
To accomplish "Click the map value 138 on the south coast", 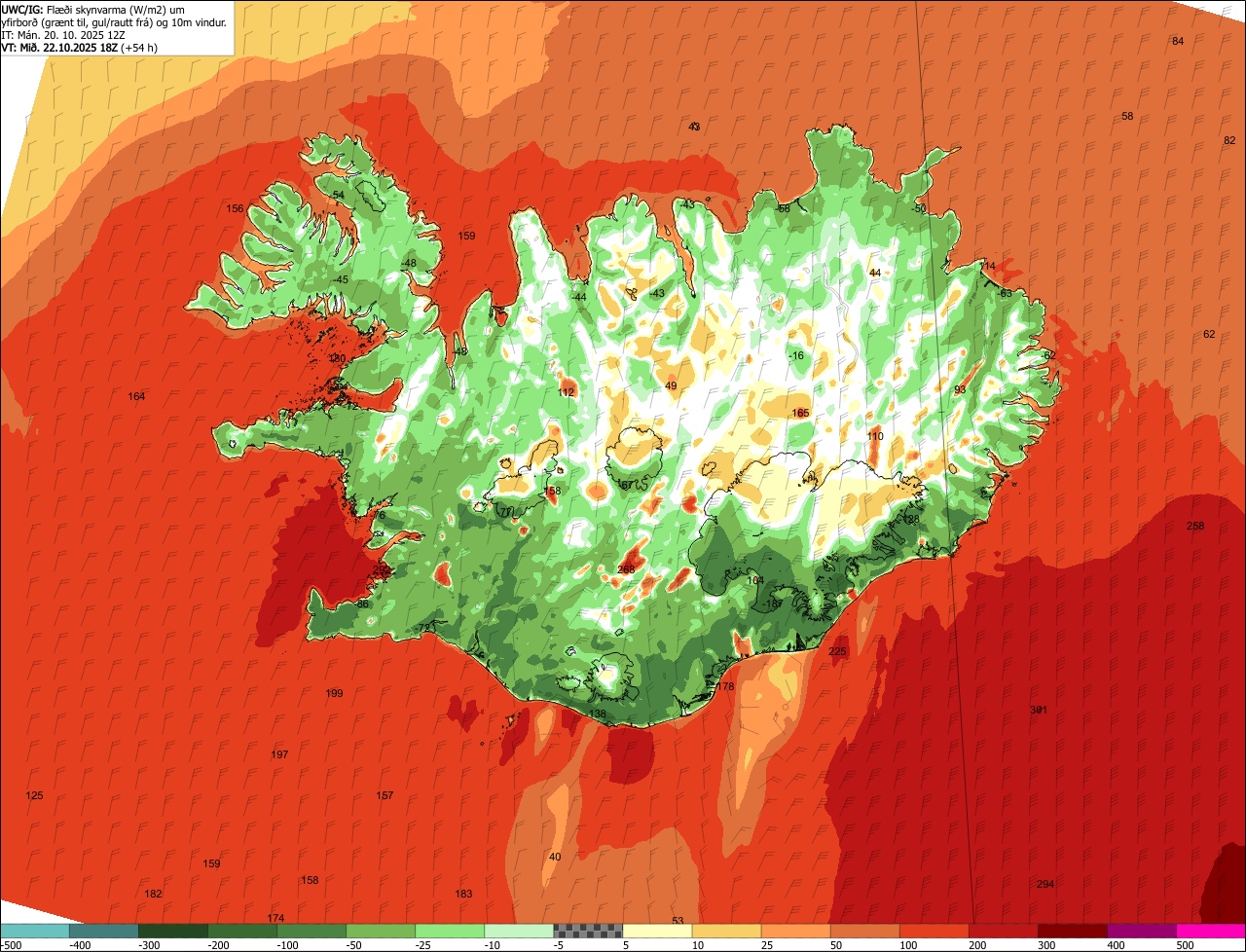I will [598, 714].
